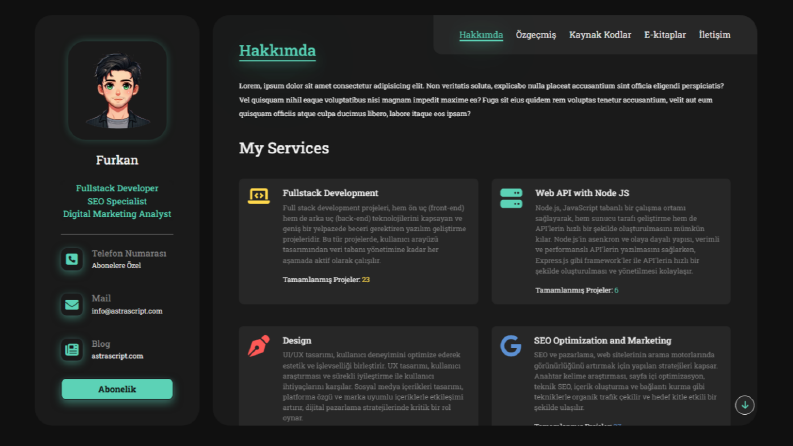
Task: Click the My Services heading
Action: pos(284,148)
